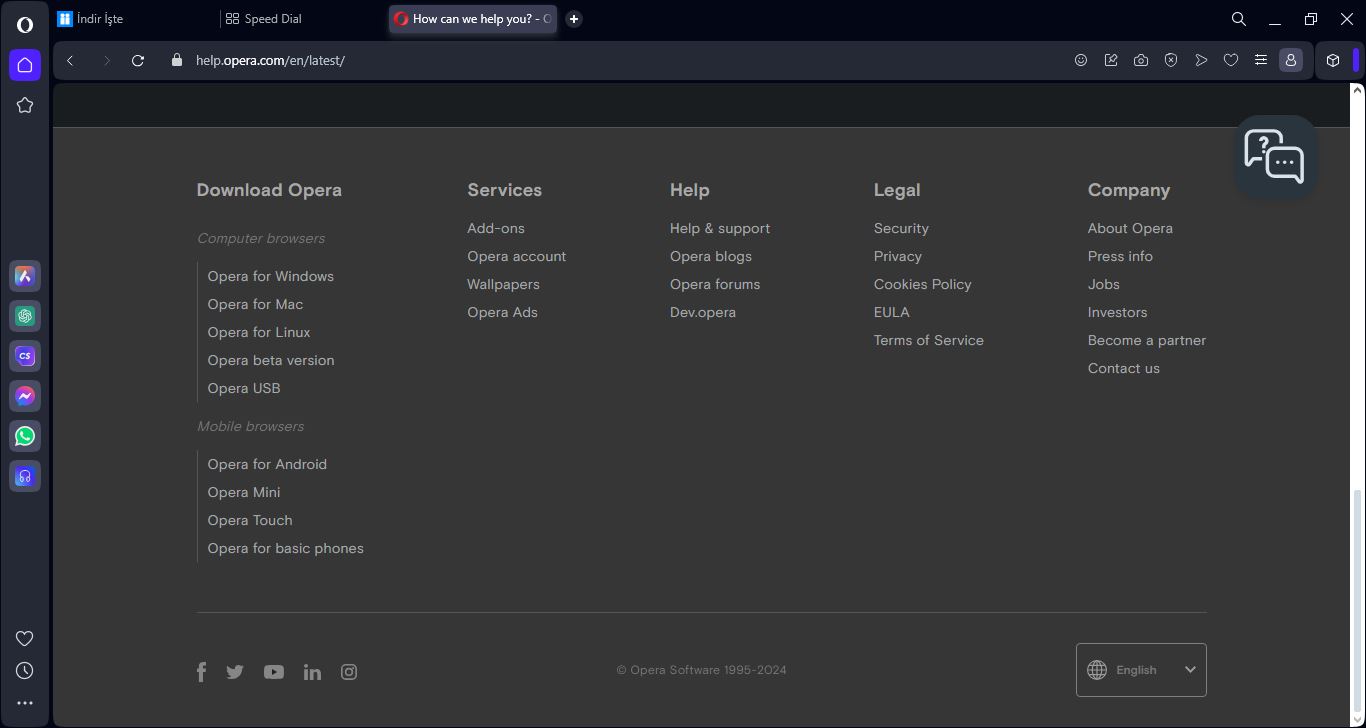Open Bookmarks star in sidebar
The height and width of the screenshot is (728, 1366).
pos(25,105)
